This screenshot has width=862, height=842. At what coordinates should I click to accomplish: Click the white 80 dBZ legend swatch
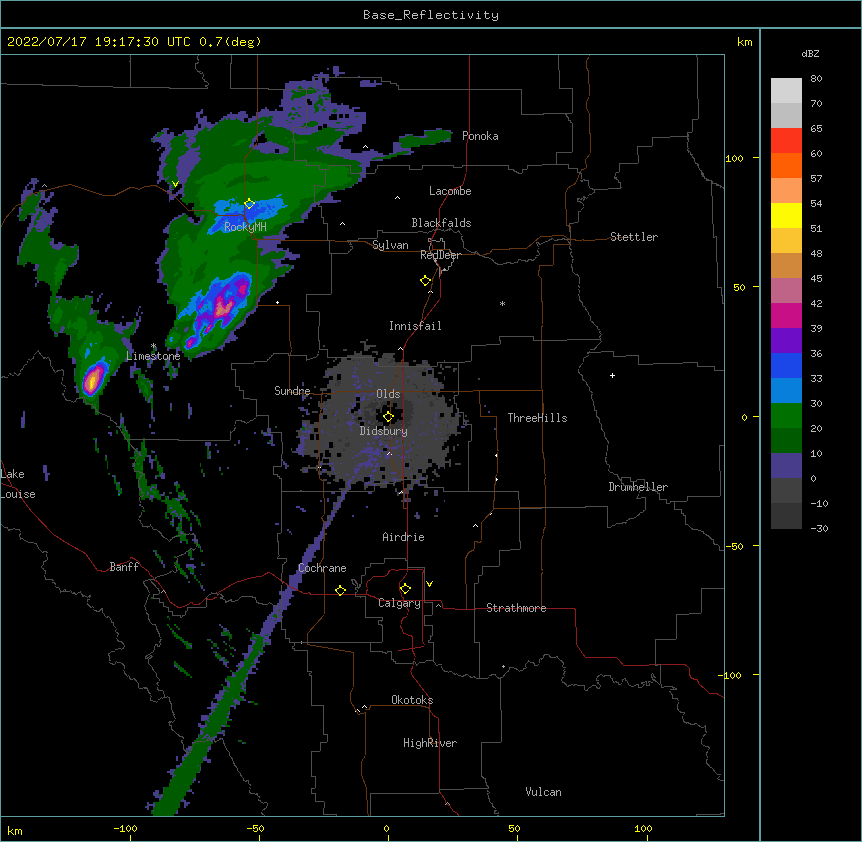786,90
